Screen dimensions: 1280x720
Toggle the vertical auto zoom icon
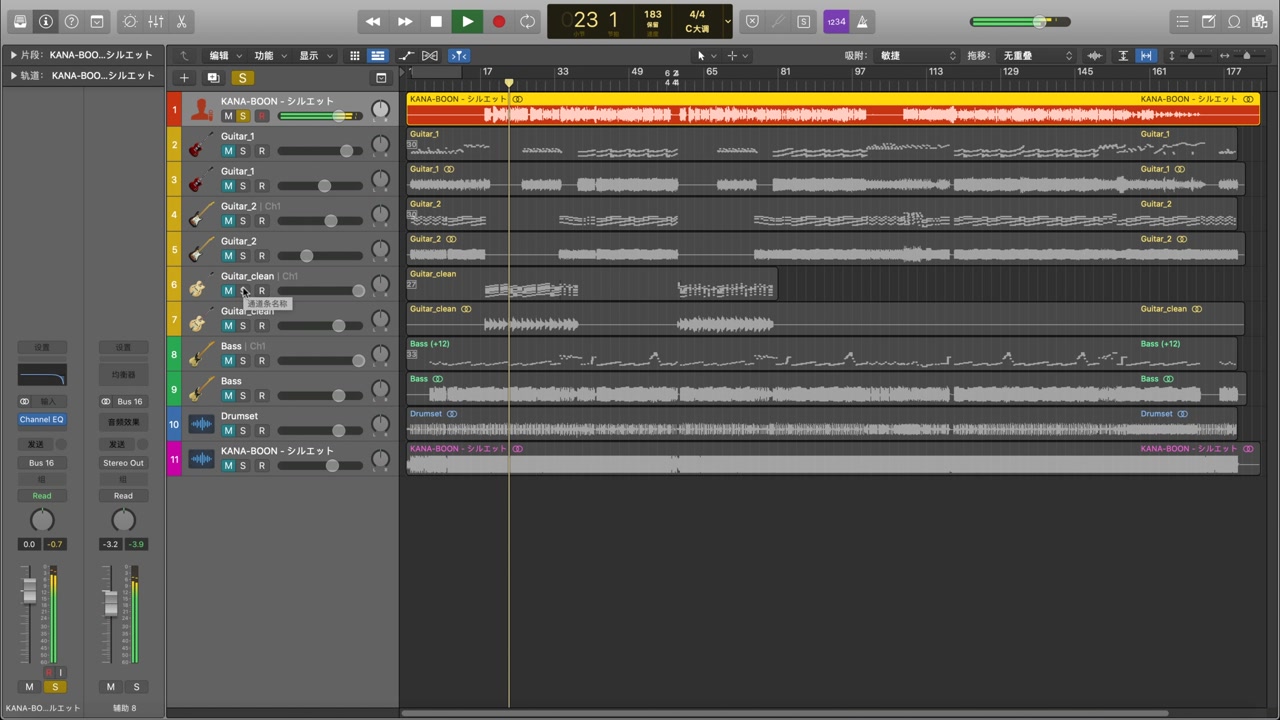[x=1123, y=56]
